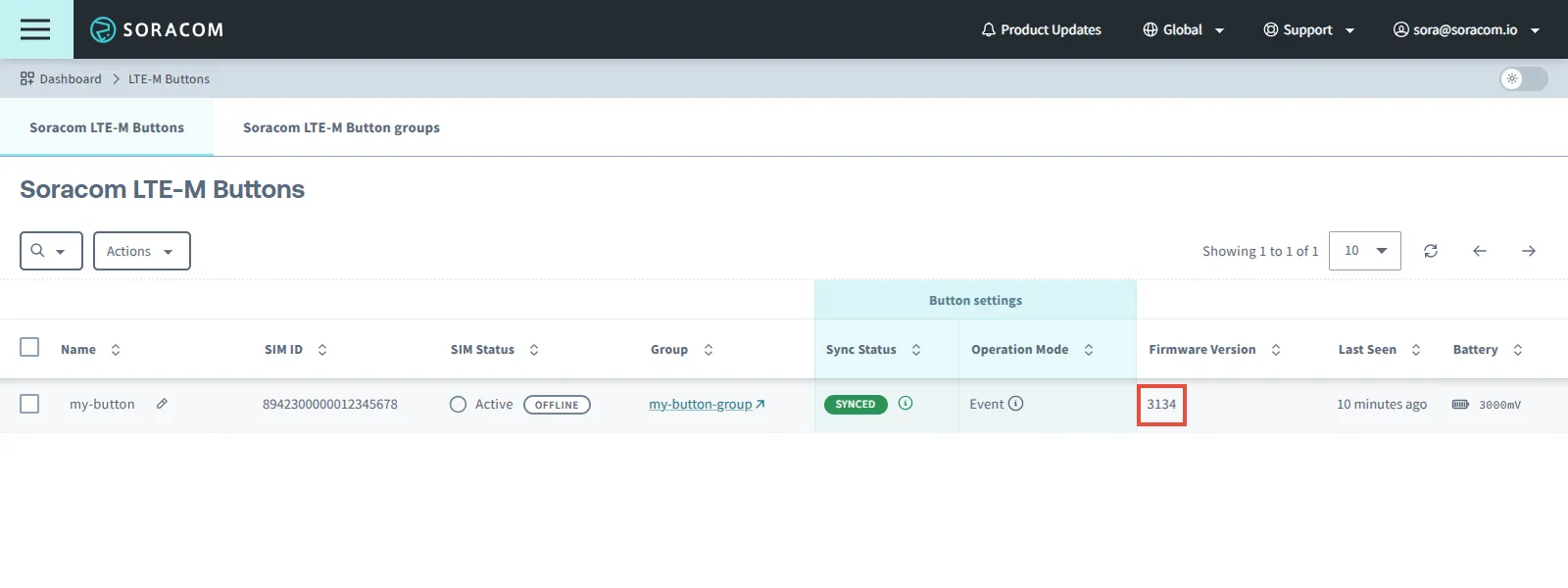The image size is (1568, 588).
Task: Switch to Soracom LTE-M Button groups tab
Action: [x=341, y=127]
